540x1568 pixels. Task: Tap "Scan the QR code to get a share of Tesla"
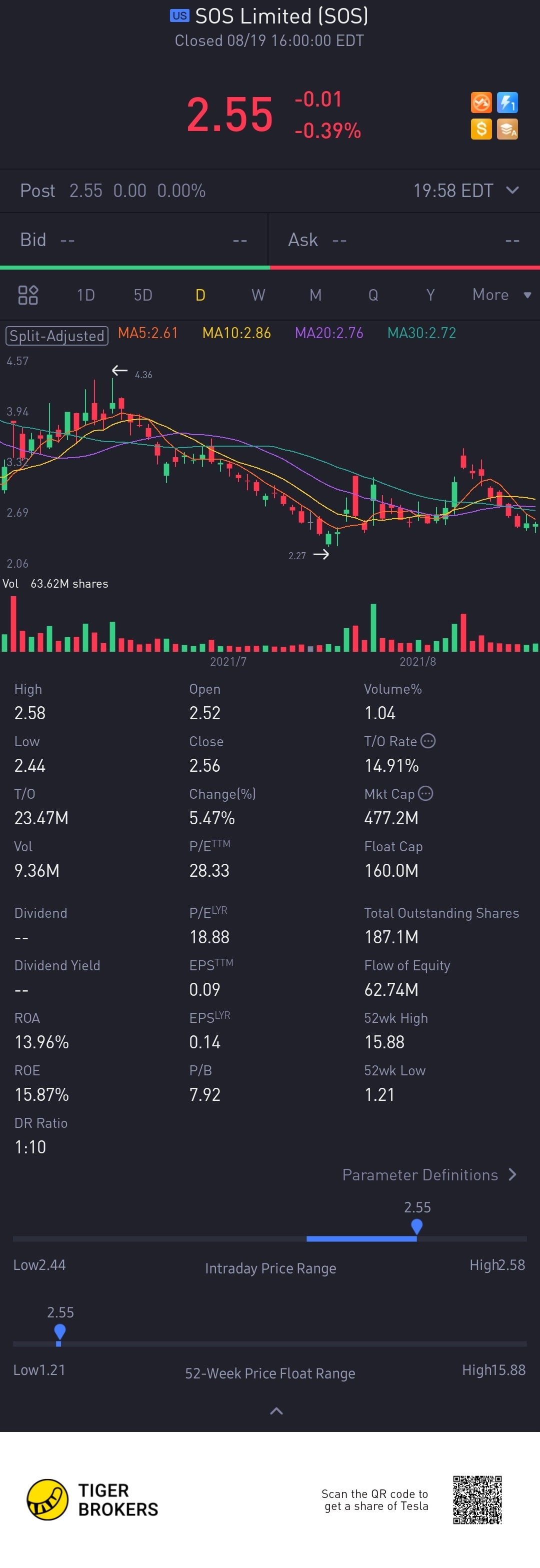[x=375, y=1500]
